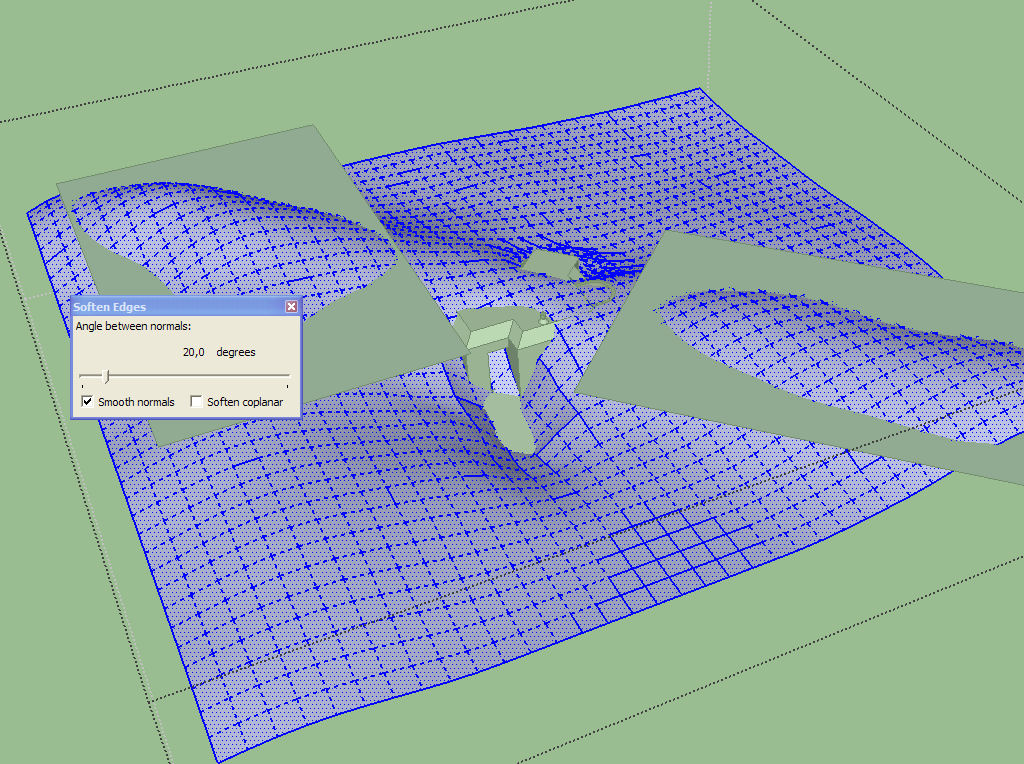Click the Soften Edges title bar text
Image resolution: width=1024 pixels, height=764 pixels.
pyautogui.click(x=110, y=307)
